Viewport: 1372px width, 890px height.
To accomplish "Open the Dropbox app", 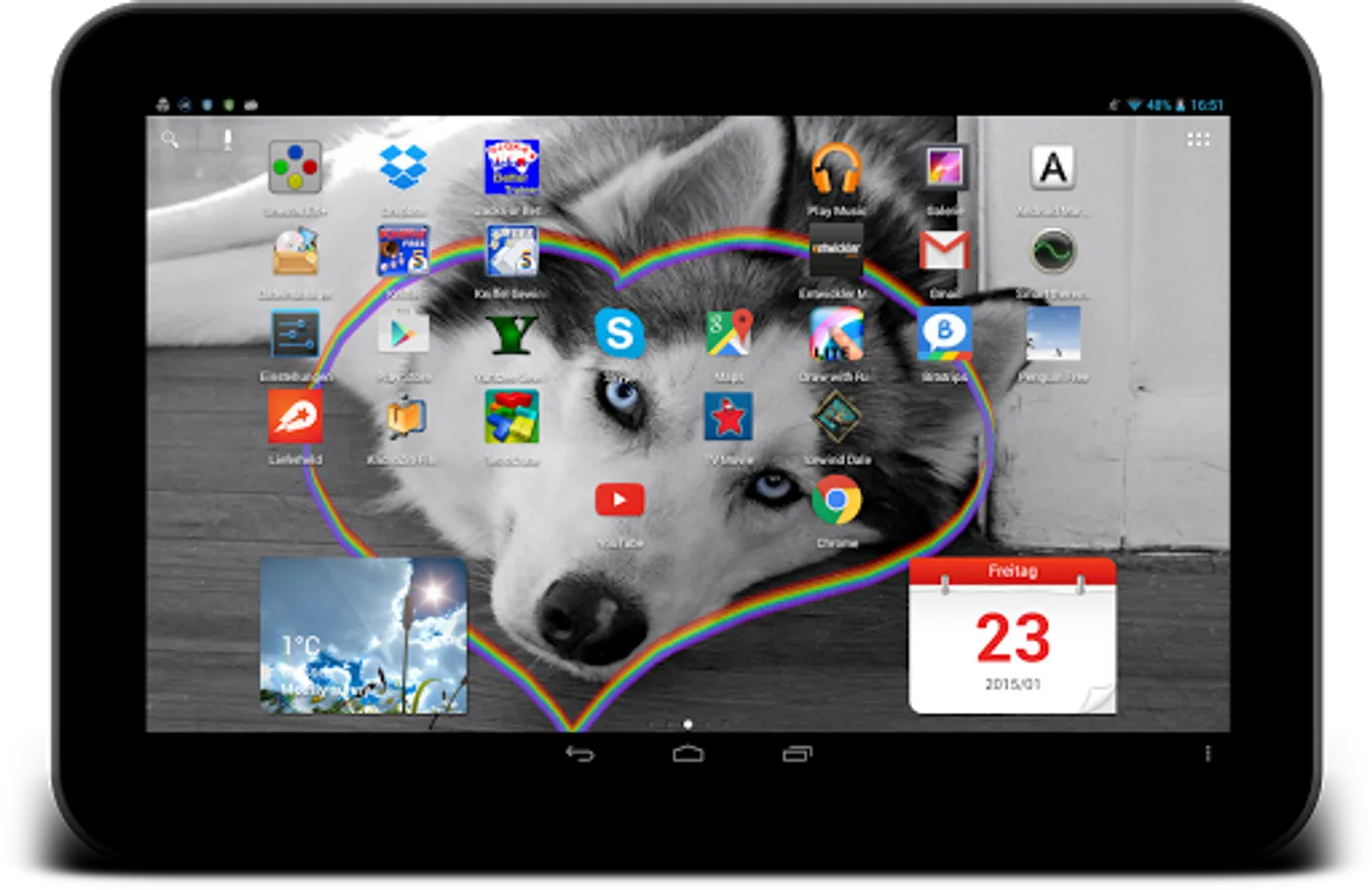I will [x=403, y=167].
